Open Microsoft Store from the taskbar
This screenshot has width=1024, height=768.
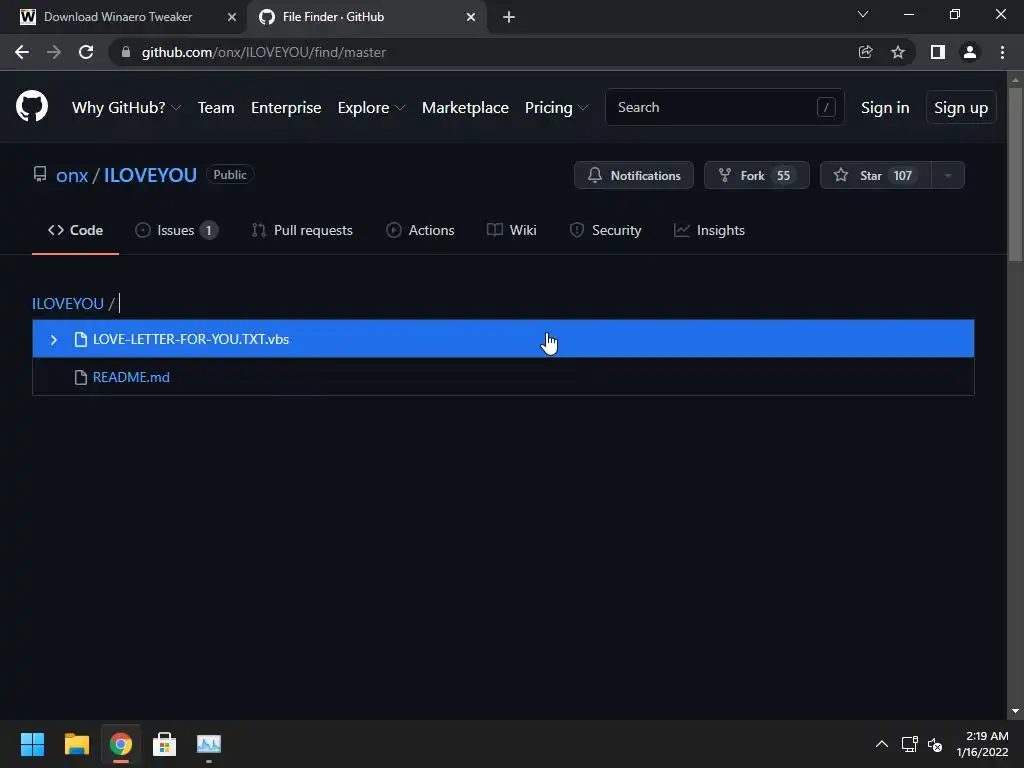[165, 744]
